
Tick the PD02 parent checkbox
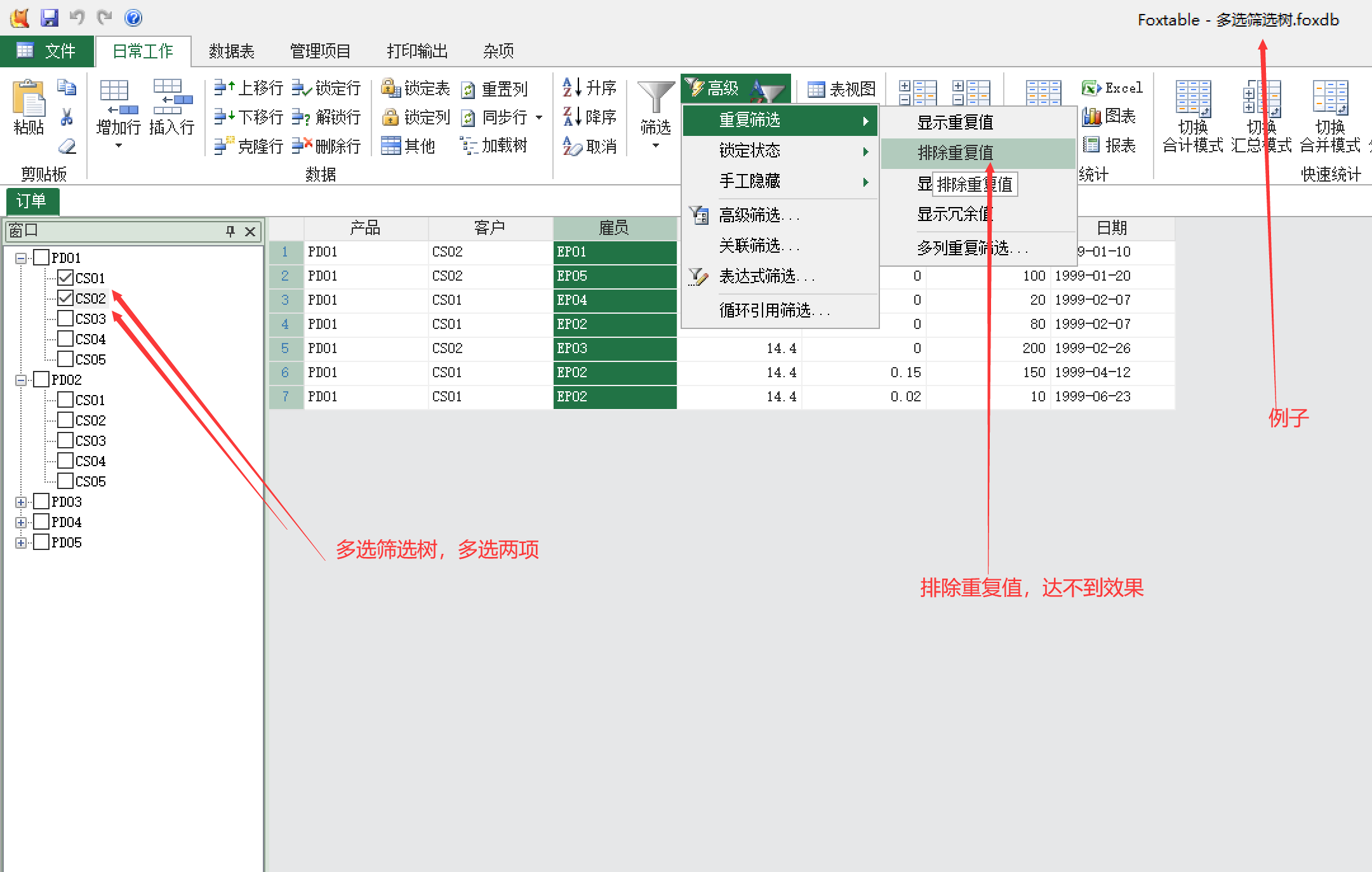(42, 379)
